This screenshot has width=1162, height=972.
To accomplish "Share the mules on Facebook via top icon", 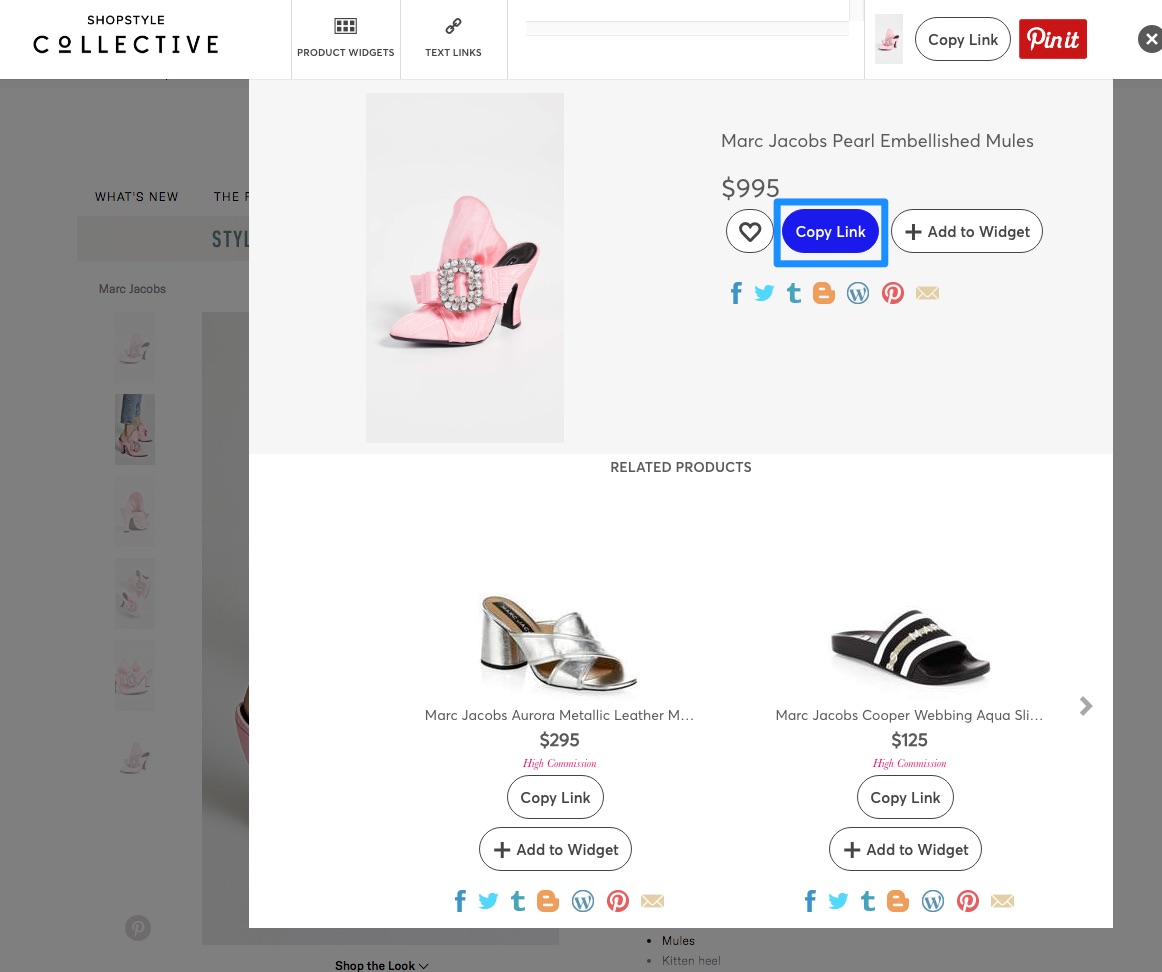I will coord(736,293).
